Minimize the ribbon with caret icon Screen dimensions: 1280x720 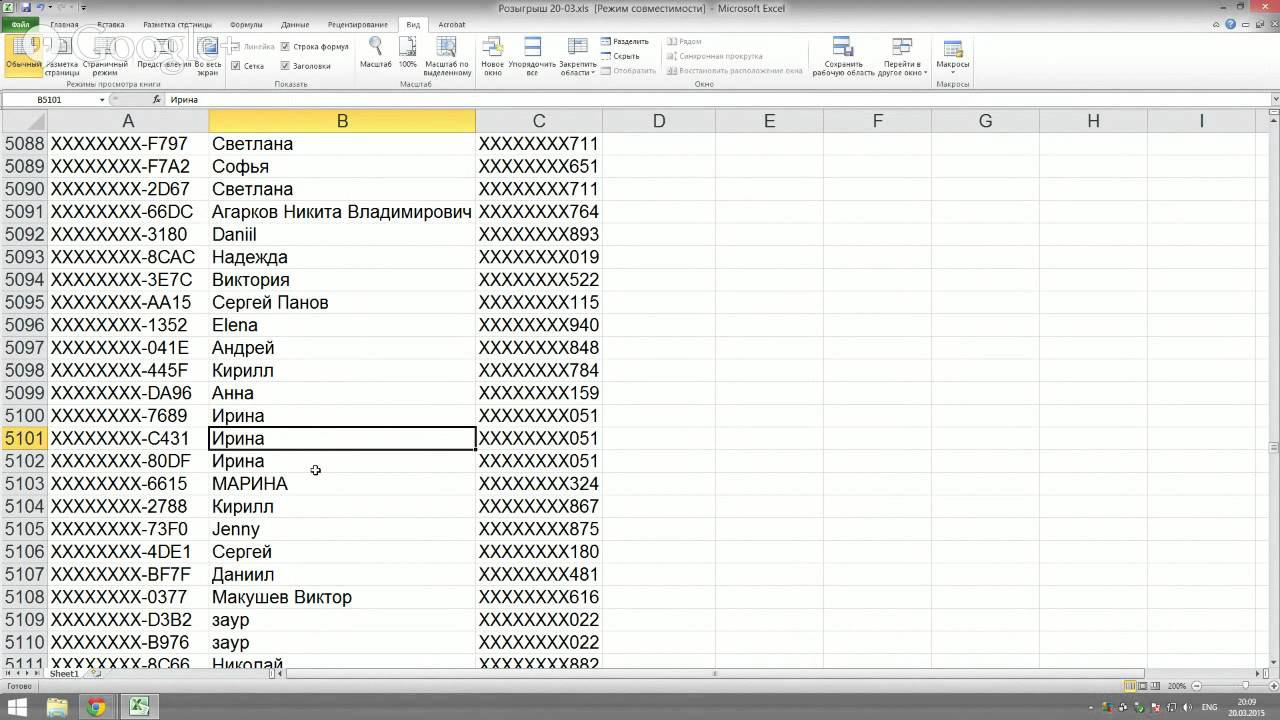tap(1217, 24)
